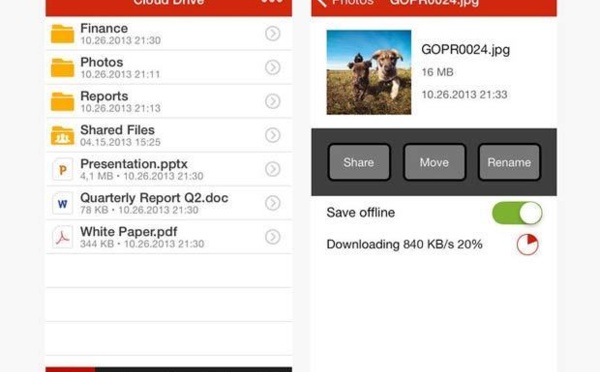This screenshot has height=372, width=600.
Task: Expand details arrow for Photos folder
Action: coord(272,67)
